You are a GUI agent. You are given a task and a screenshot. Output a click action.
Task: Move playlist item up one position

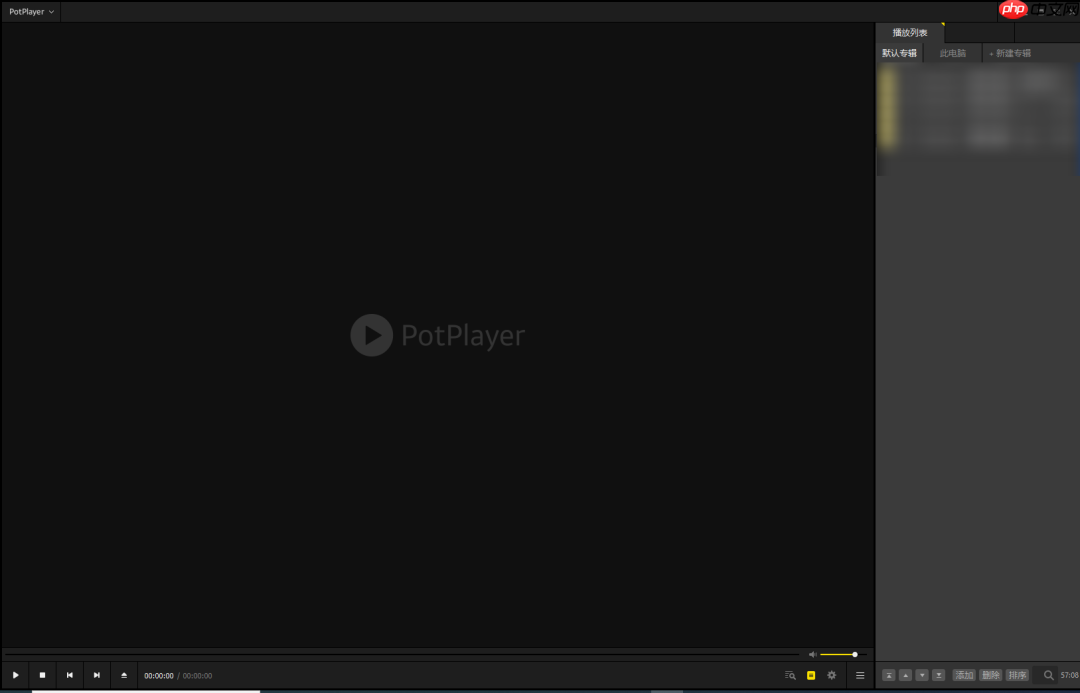[905, 675]
